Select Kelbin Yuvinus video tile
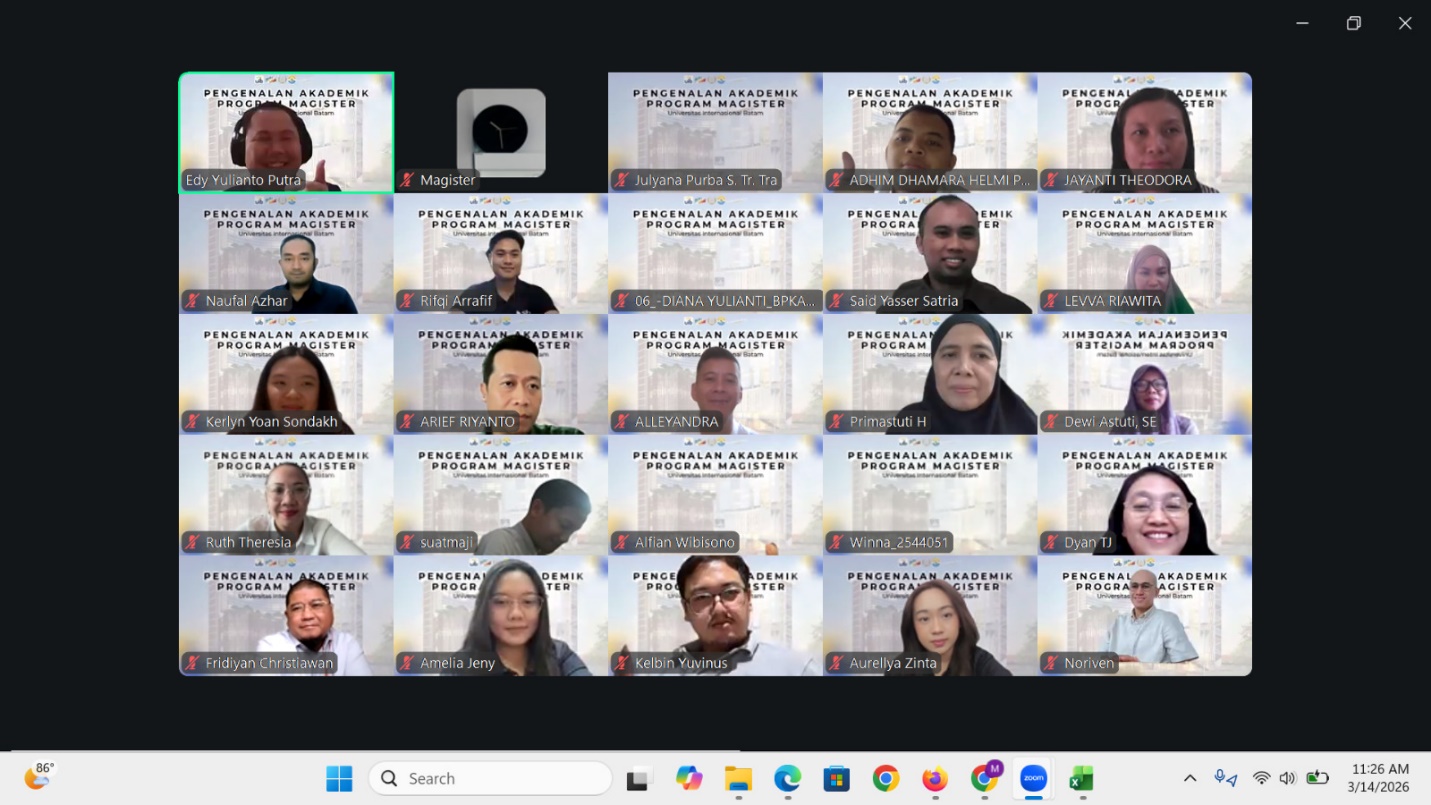 [x=715, y=610]
